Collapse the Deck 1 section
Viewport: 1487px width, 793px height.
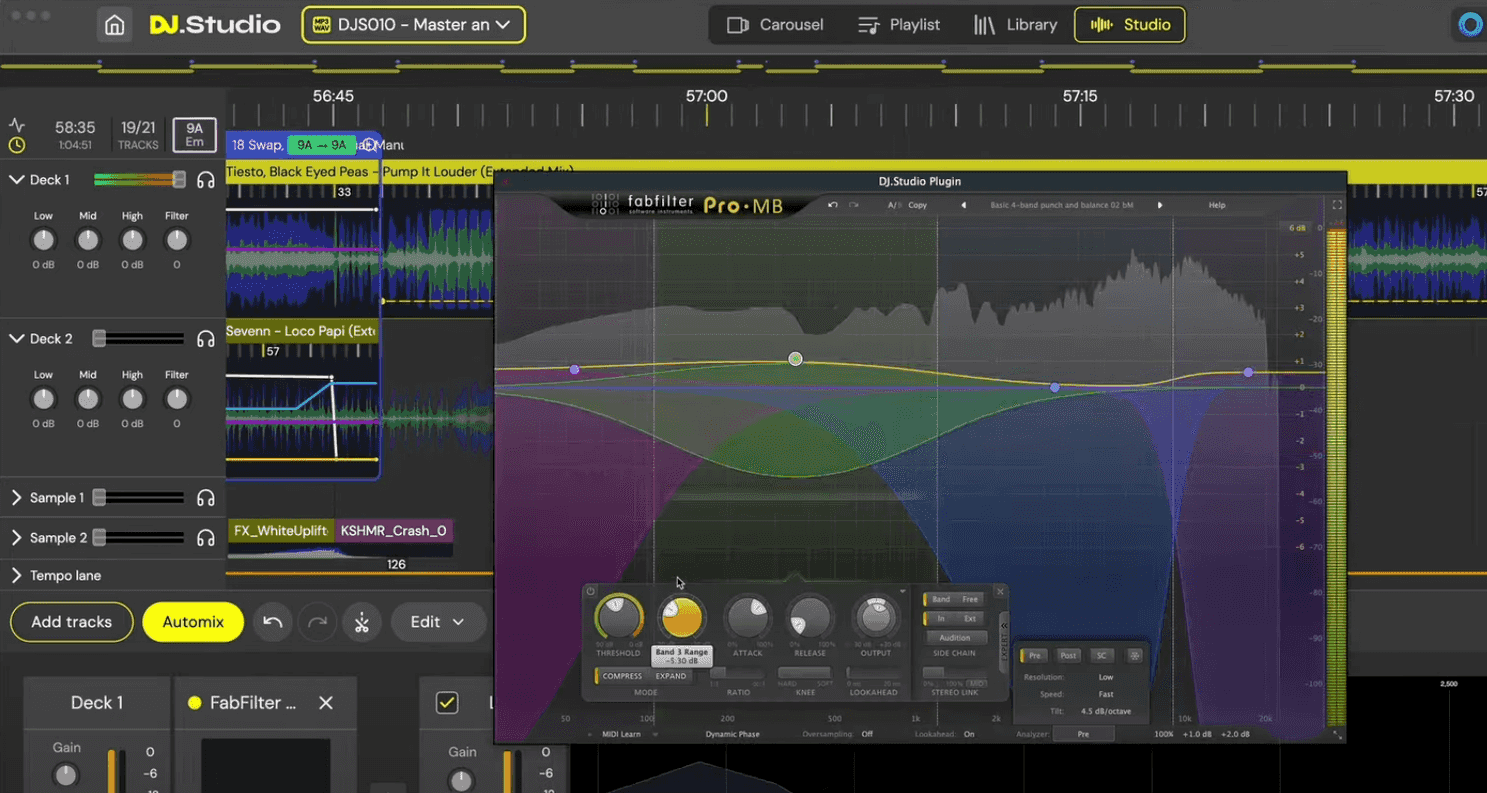(16, 180)
